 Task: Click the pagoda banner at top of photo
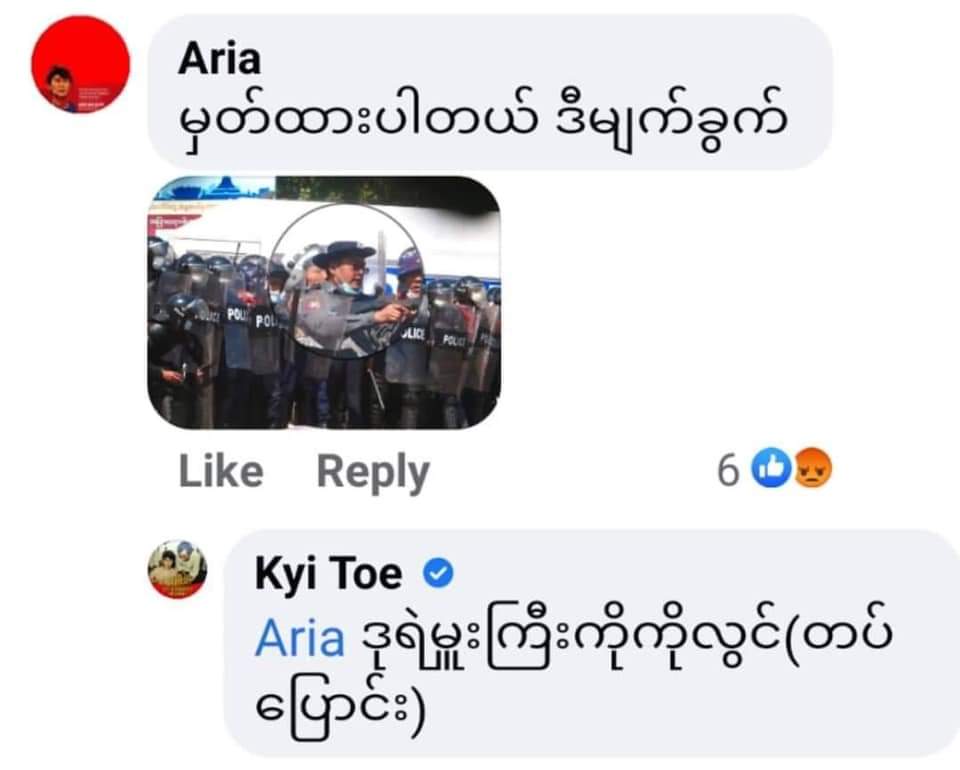(211, 189)
